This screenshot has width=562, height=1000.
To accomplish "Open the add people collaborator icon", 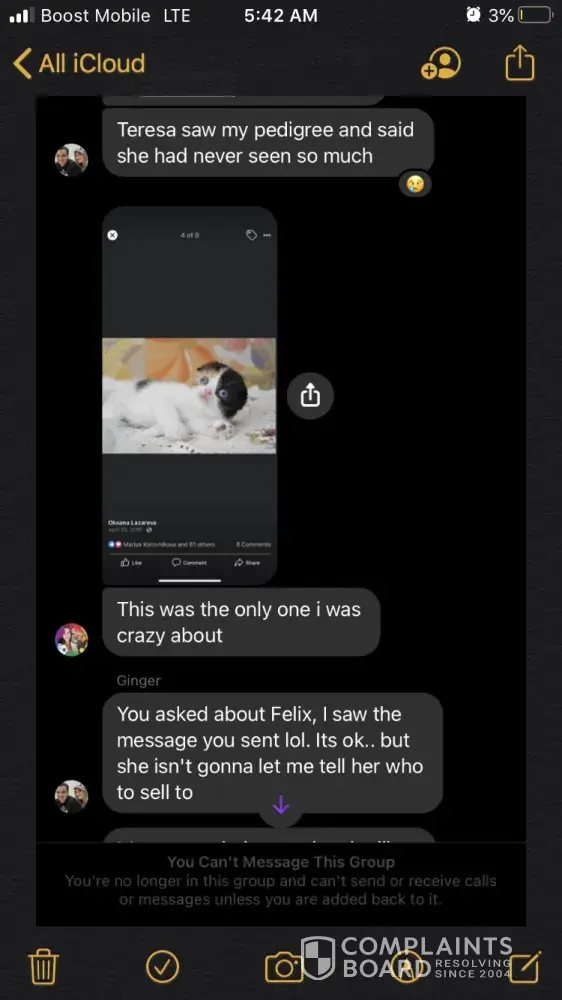I will coord(440,63).
